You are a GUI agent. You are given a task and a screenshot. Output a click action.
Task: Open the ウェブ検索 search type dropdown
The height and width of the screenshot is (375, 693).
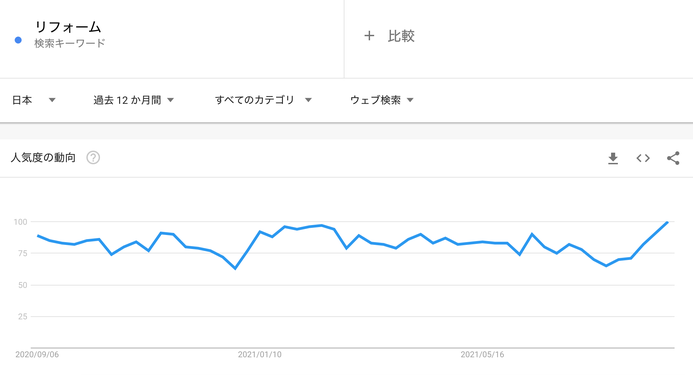[x=382, y=100]
